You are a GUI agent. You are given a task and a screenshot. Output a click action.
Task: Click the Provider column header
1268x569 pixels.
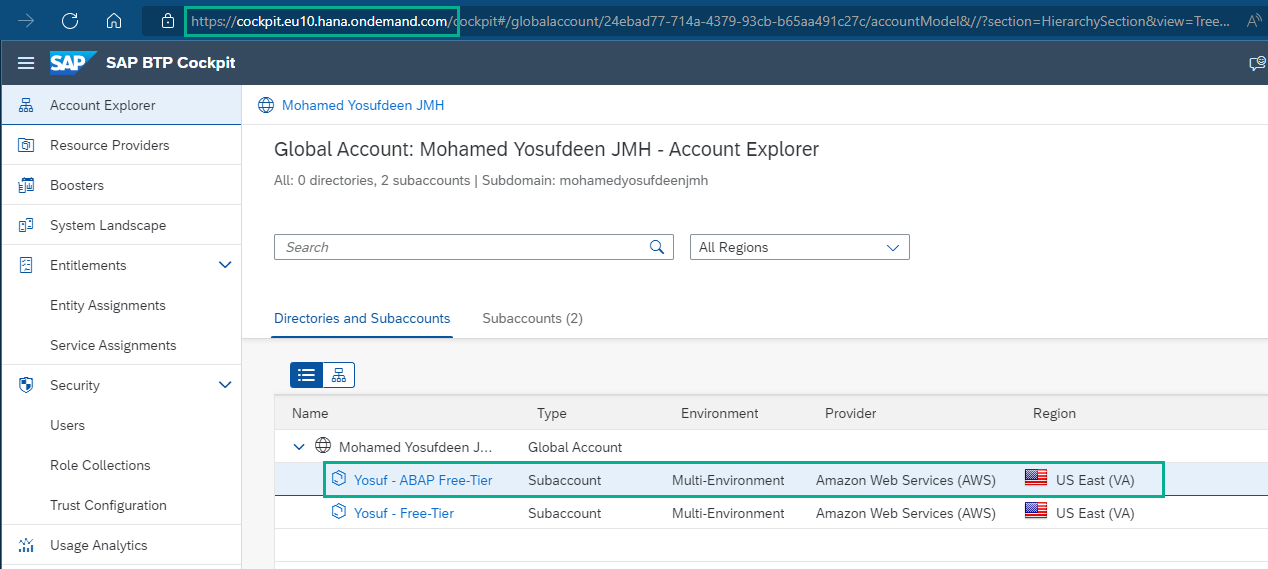[851, 413]
